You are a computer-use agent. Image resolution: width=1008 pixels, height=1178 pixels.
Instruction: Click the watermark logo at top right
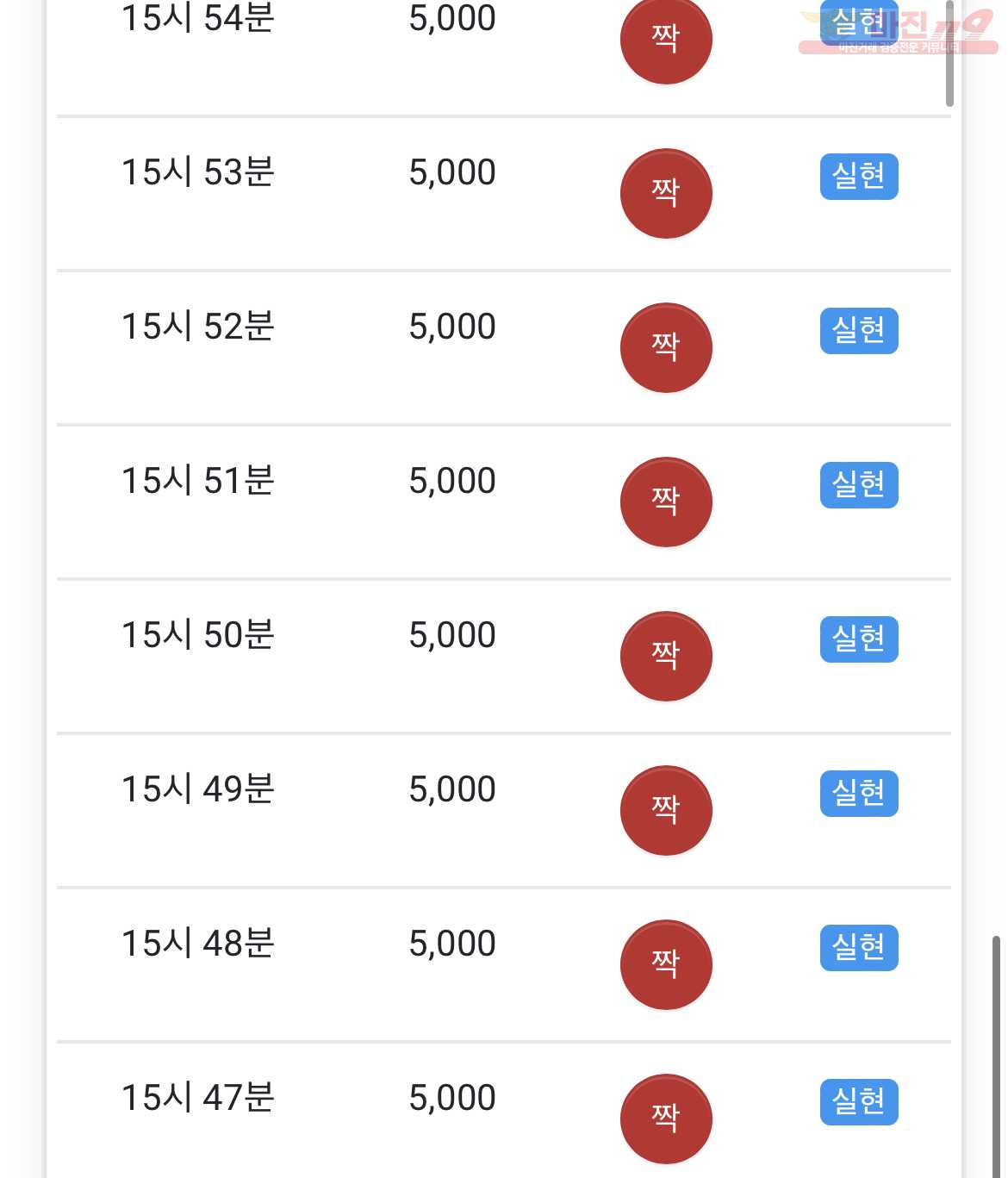pyautogui.click(x=899, y=32)
